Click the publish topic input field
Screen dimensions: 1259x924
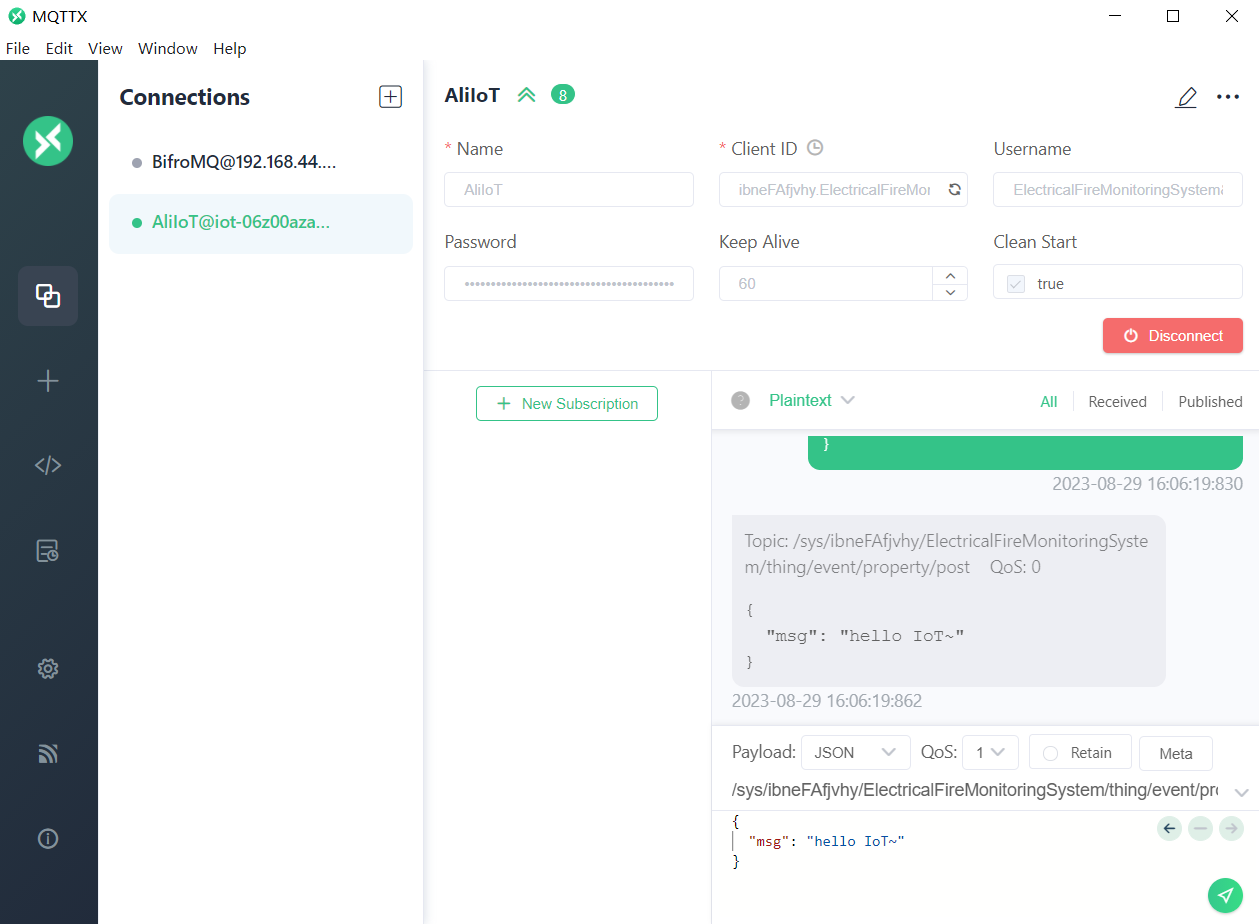pyautogui.click(x=975, y=790)
